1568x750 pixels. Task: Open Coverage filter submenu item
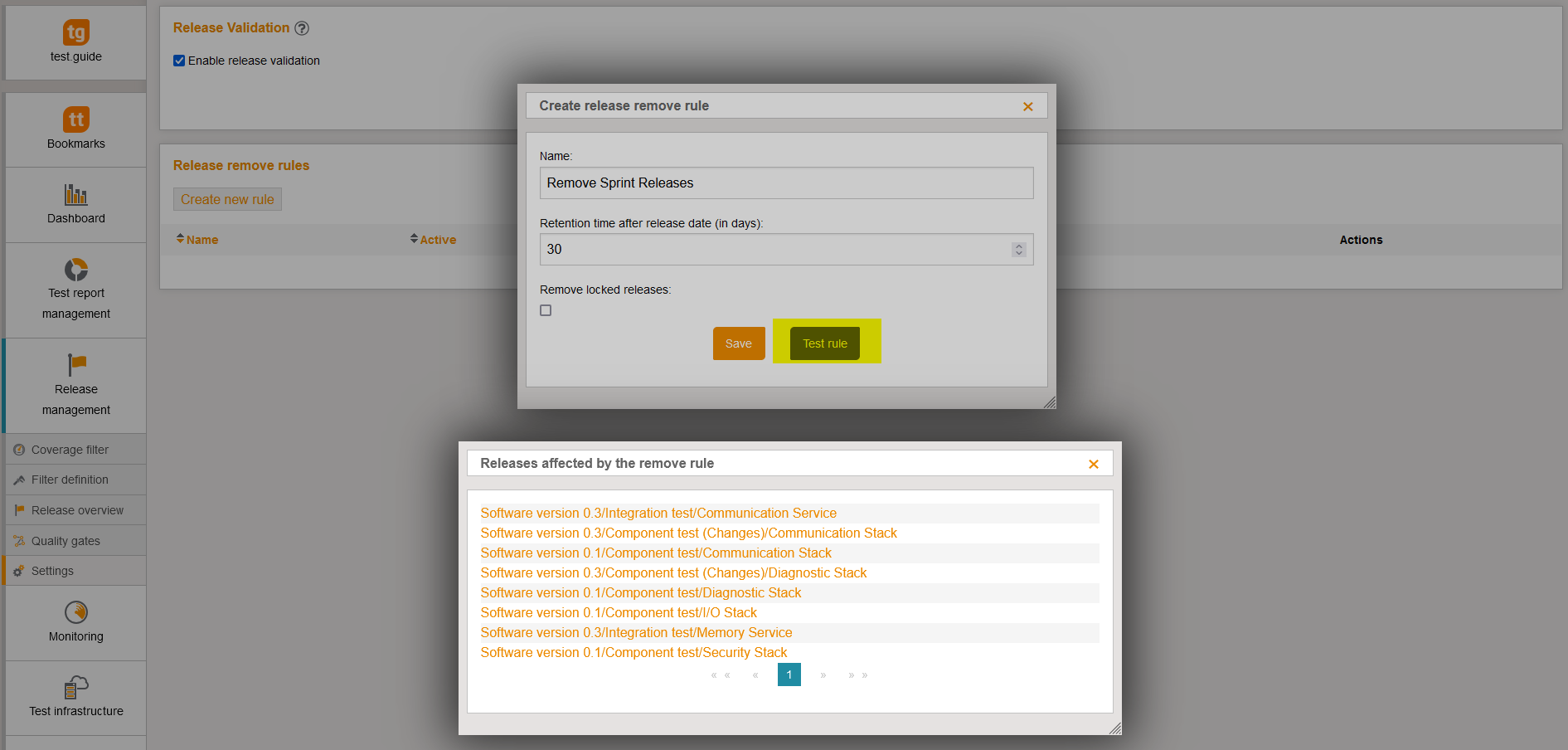point(70,450)
